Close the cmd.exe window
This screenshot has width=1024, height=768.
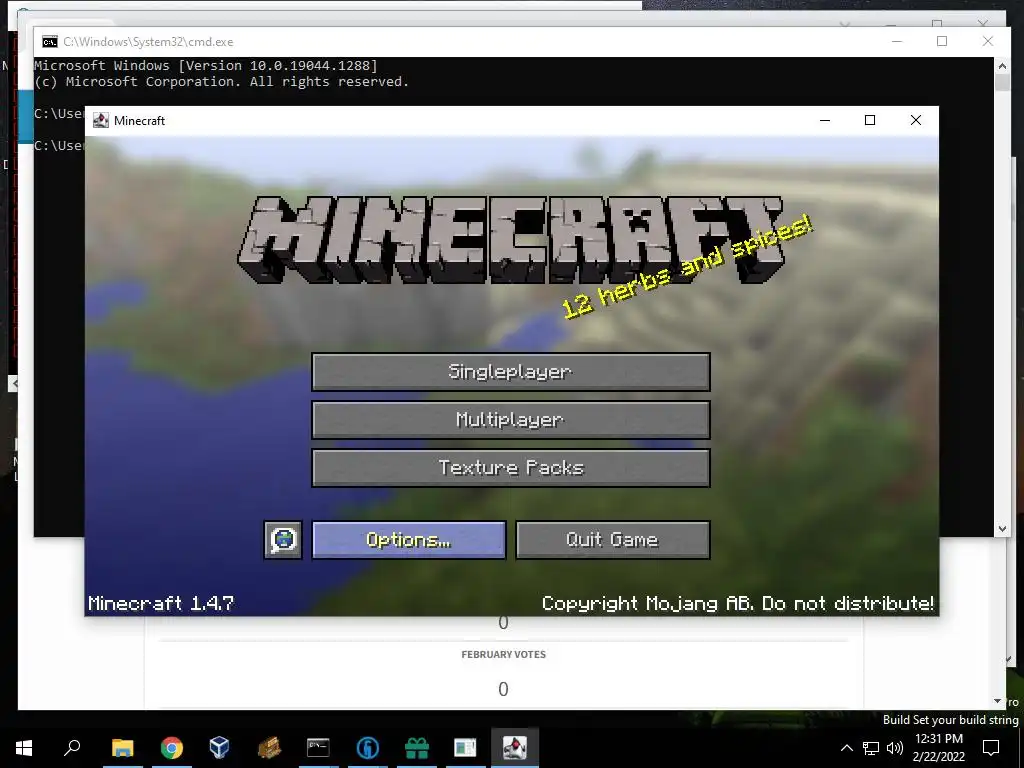tap(987, 41)
